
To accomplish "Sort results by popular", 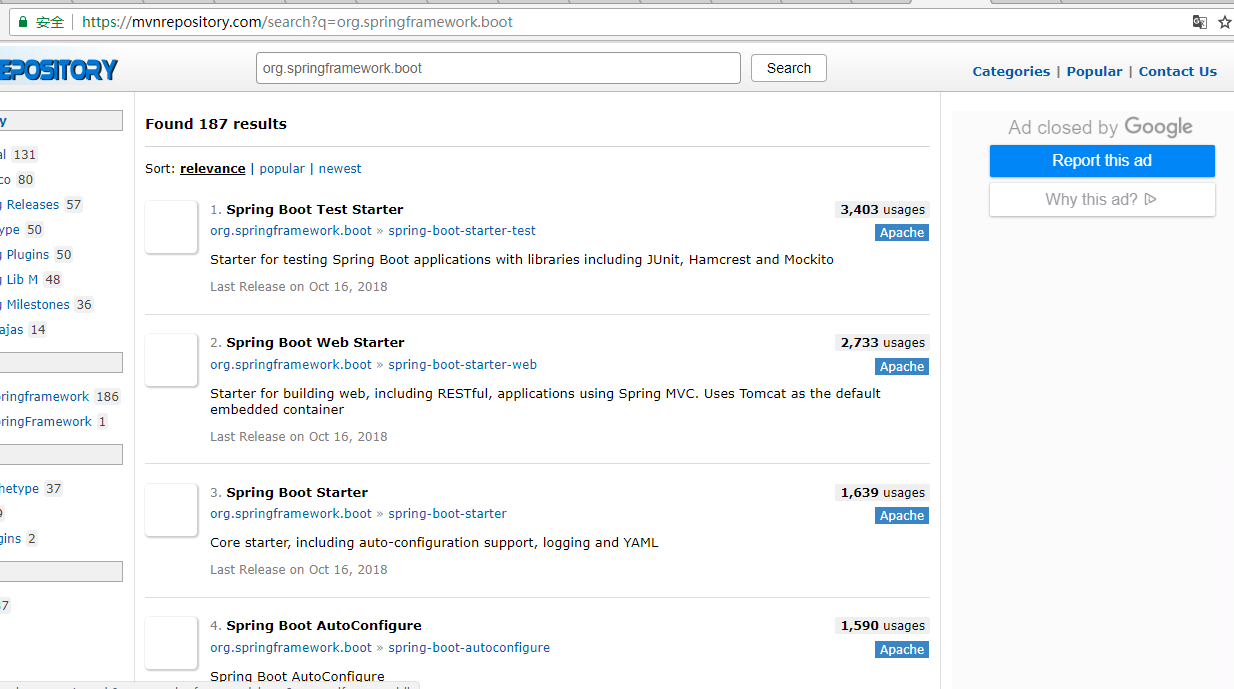I will tap(282, 169).
